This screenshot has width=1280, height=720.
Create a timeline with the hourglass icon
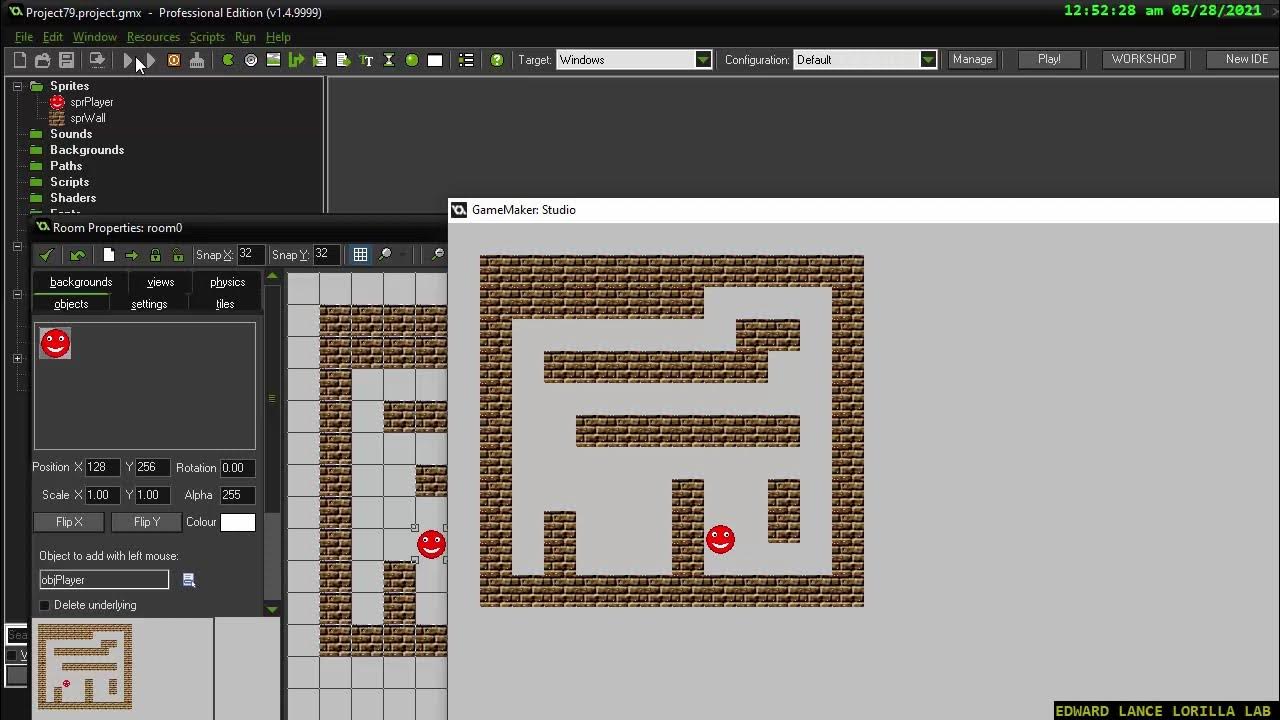[x=389, y=60]
